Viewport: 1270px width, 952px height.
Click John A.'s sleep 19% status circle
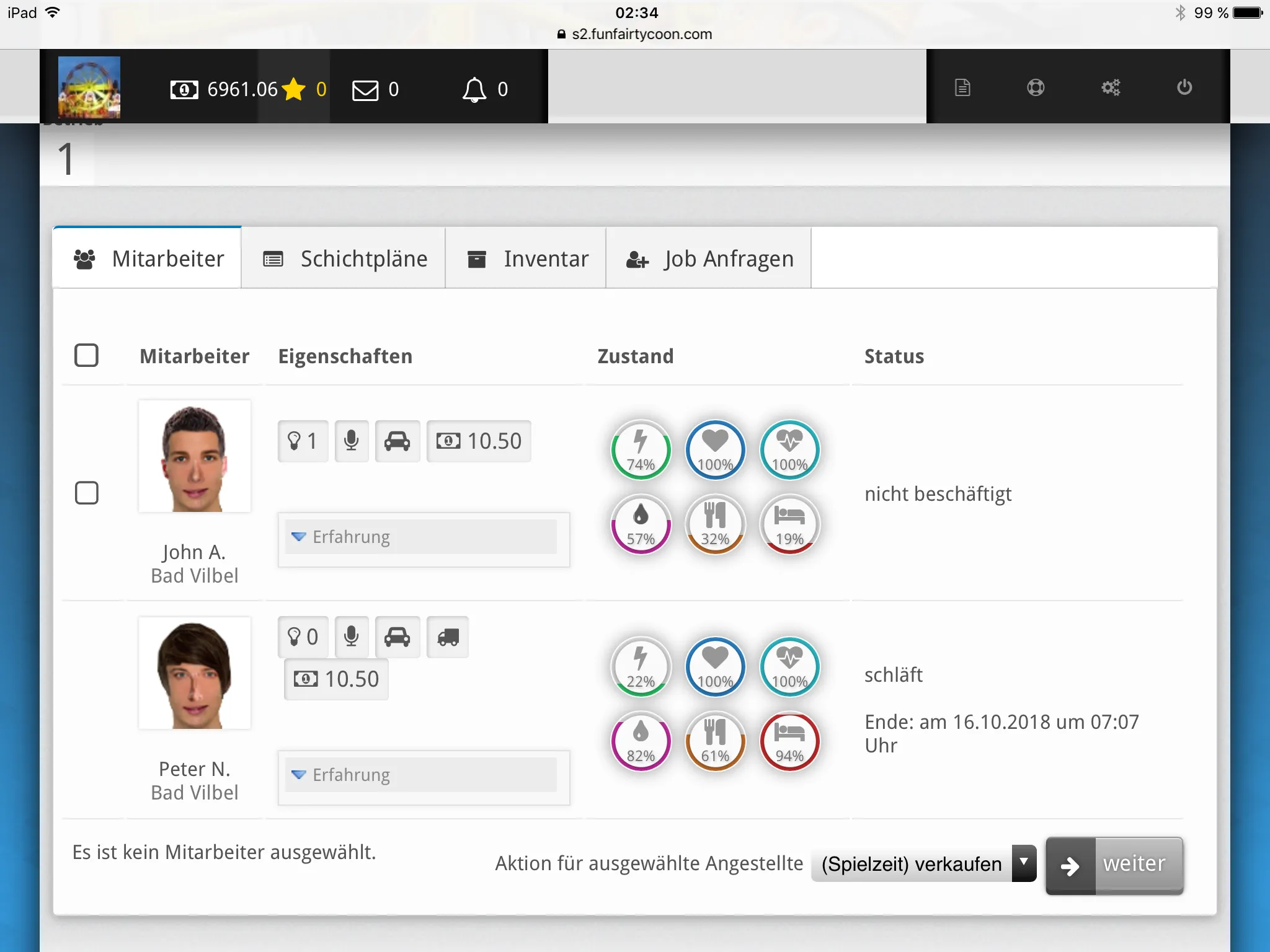(789, 524)
